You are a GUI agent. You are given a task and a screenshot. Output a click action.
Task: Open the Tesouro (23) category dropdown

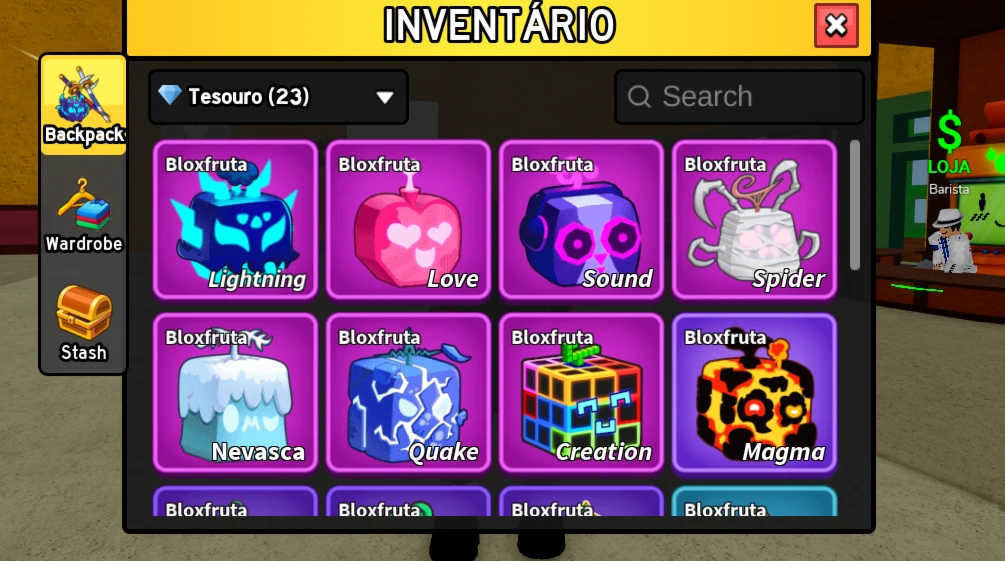(x=278, y=97)
